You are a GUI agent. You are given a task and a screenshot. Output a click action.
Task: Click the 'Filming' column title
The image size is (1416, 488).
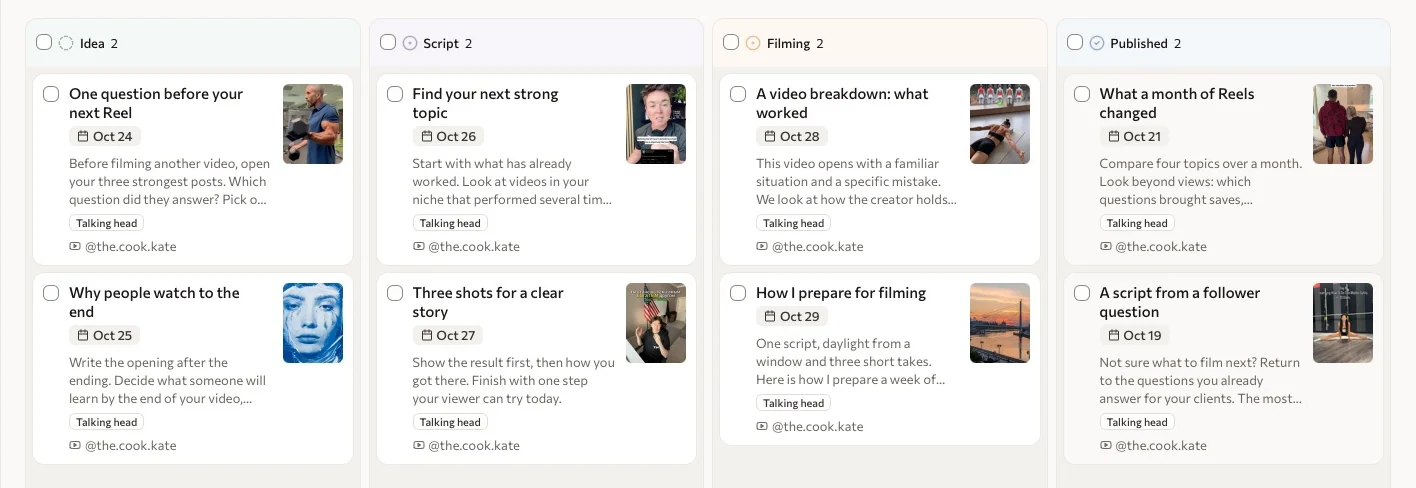pos(788,43)
